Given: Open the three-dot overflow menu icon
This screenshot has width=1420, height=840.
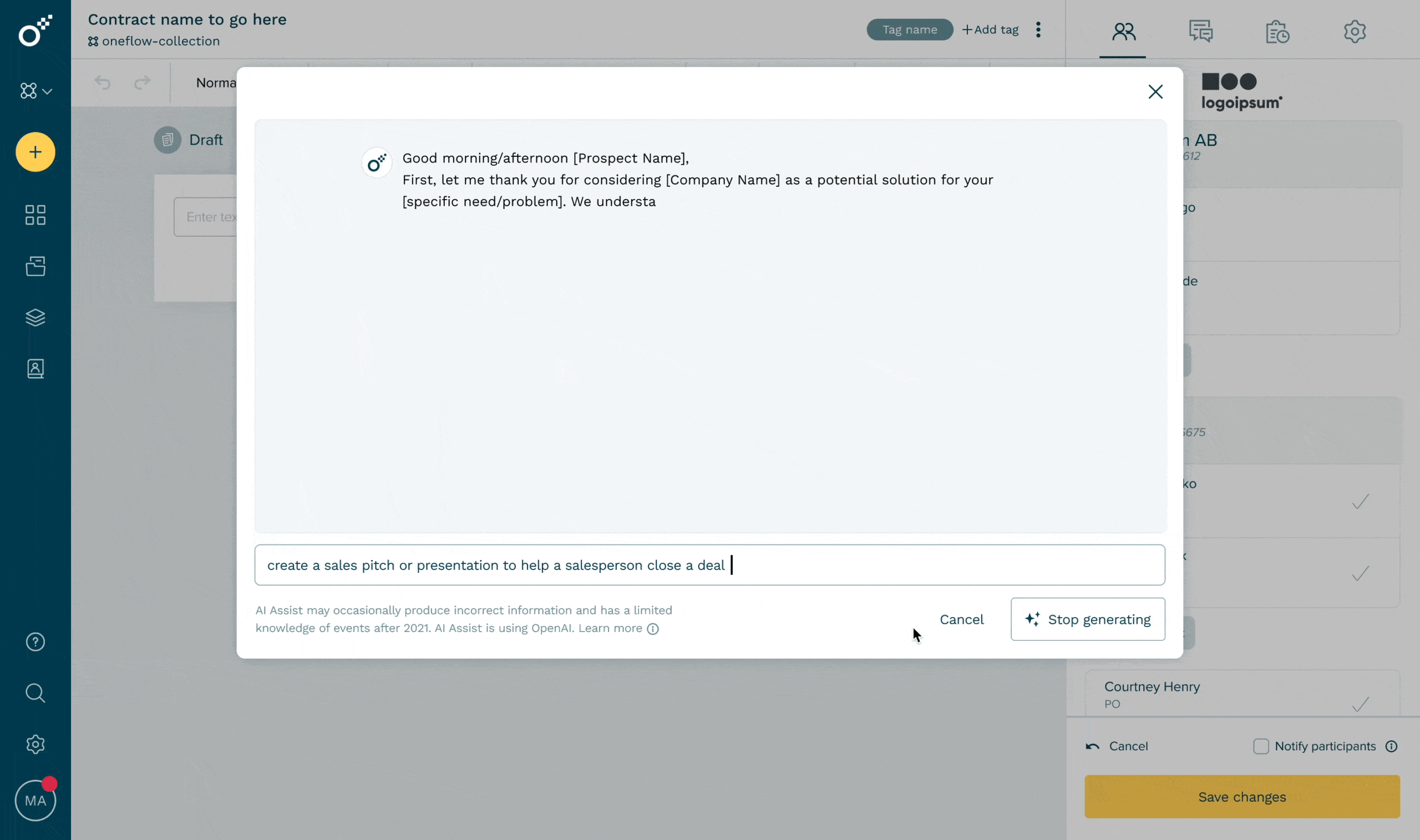Looking at the screenshot, I should (x=1038, y=29).
